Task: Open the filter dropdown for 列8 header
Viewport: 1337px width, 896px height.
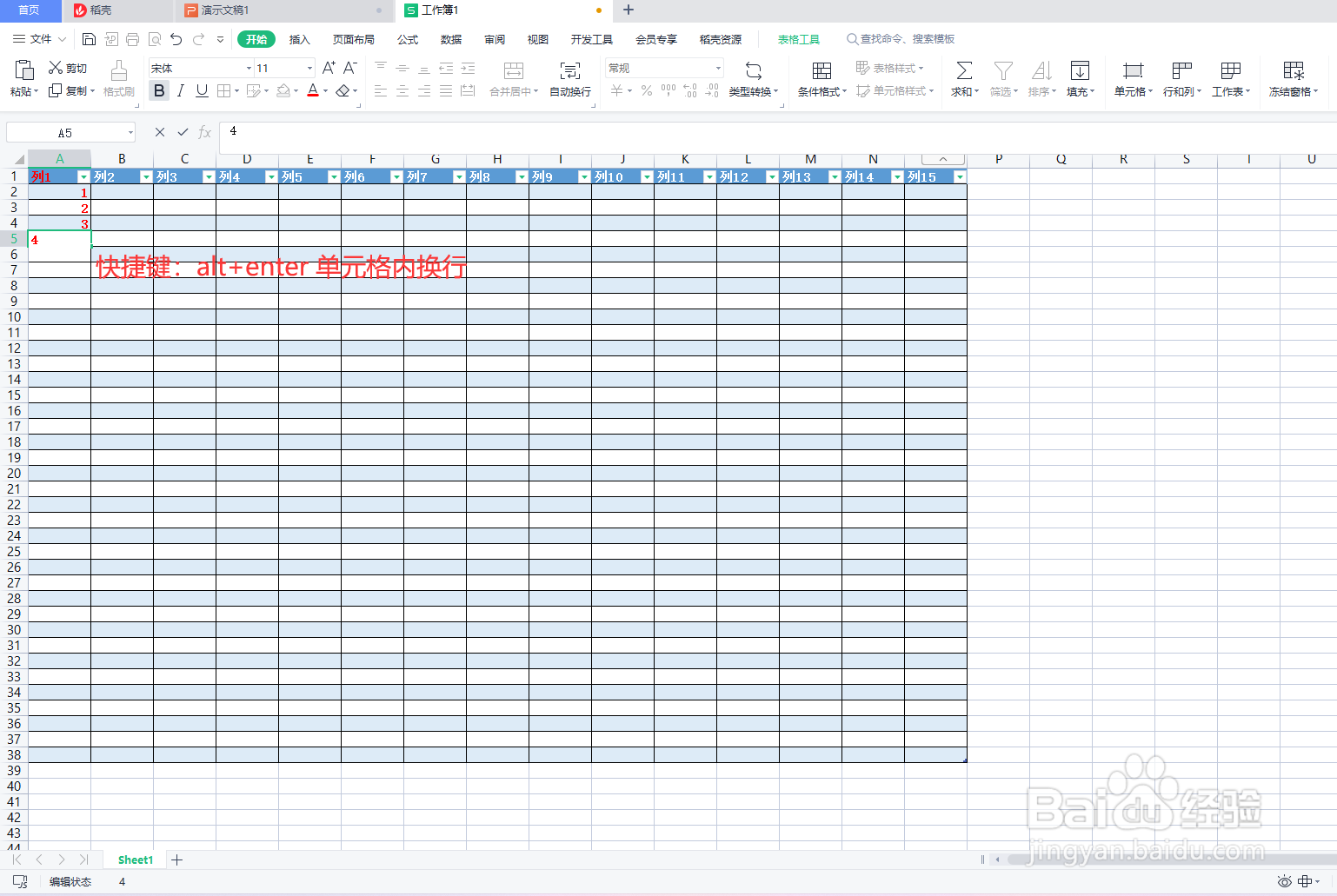Action: pyautogui.click(x=522, y=177)
